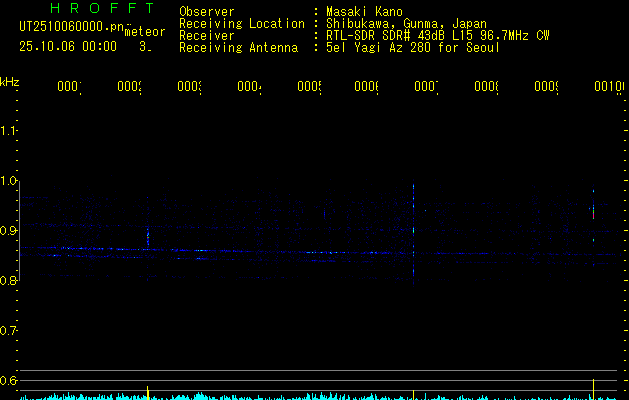The height and width of the screenshot is (400, 629).
Task: Click the 1.1 frequency axis label
Action: click(x=8, y=130)
